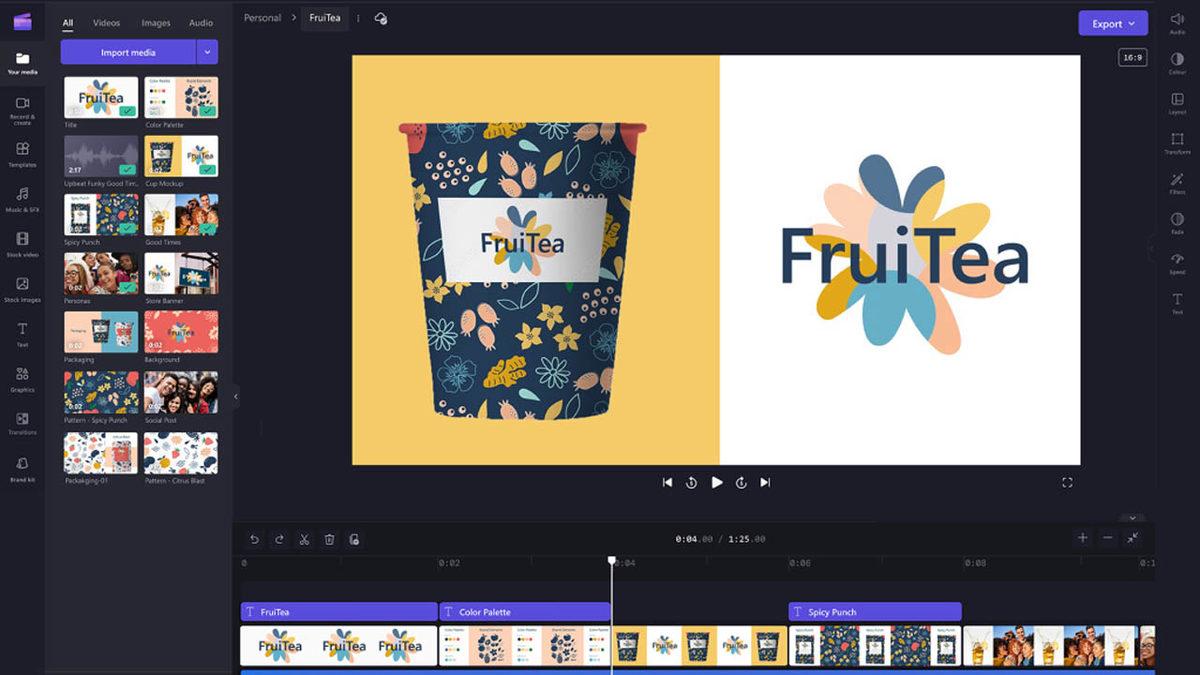This screenshot has height=675, width=1200.
Task: Click the trash delete icon above timeline
Action: pos(329,539)
